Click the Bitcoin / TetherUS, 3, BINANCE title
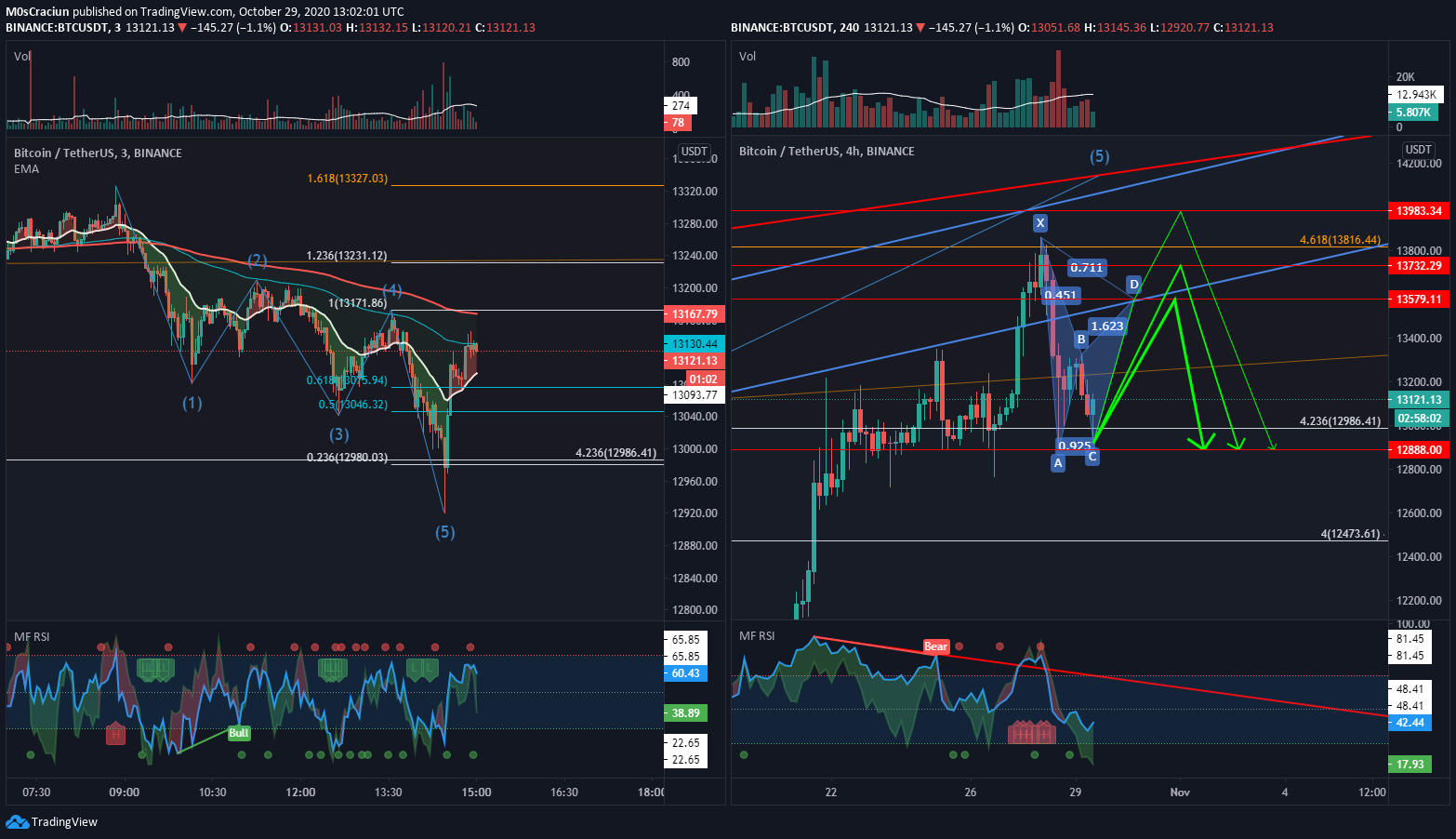Screen dimensions: 1456x839 tap(98, 153)
